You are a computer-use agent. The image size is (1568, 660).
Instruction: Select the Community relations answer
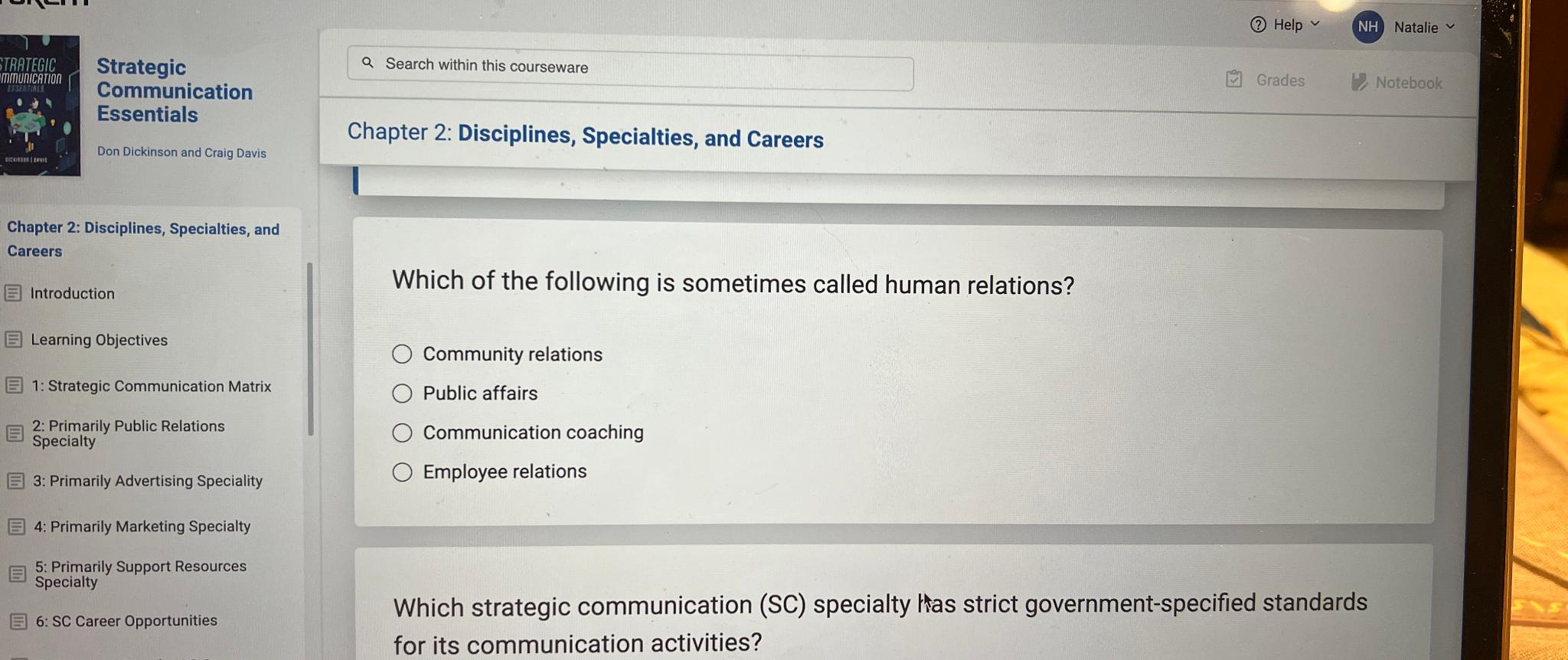pyautogui.click(x=402, y=354)
